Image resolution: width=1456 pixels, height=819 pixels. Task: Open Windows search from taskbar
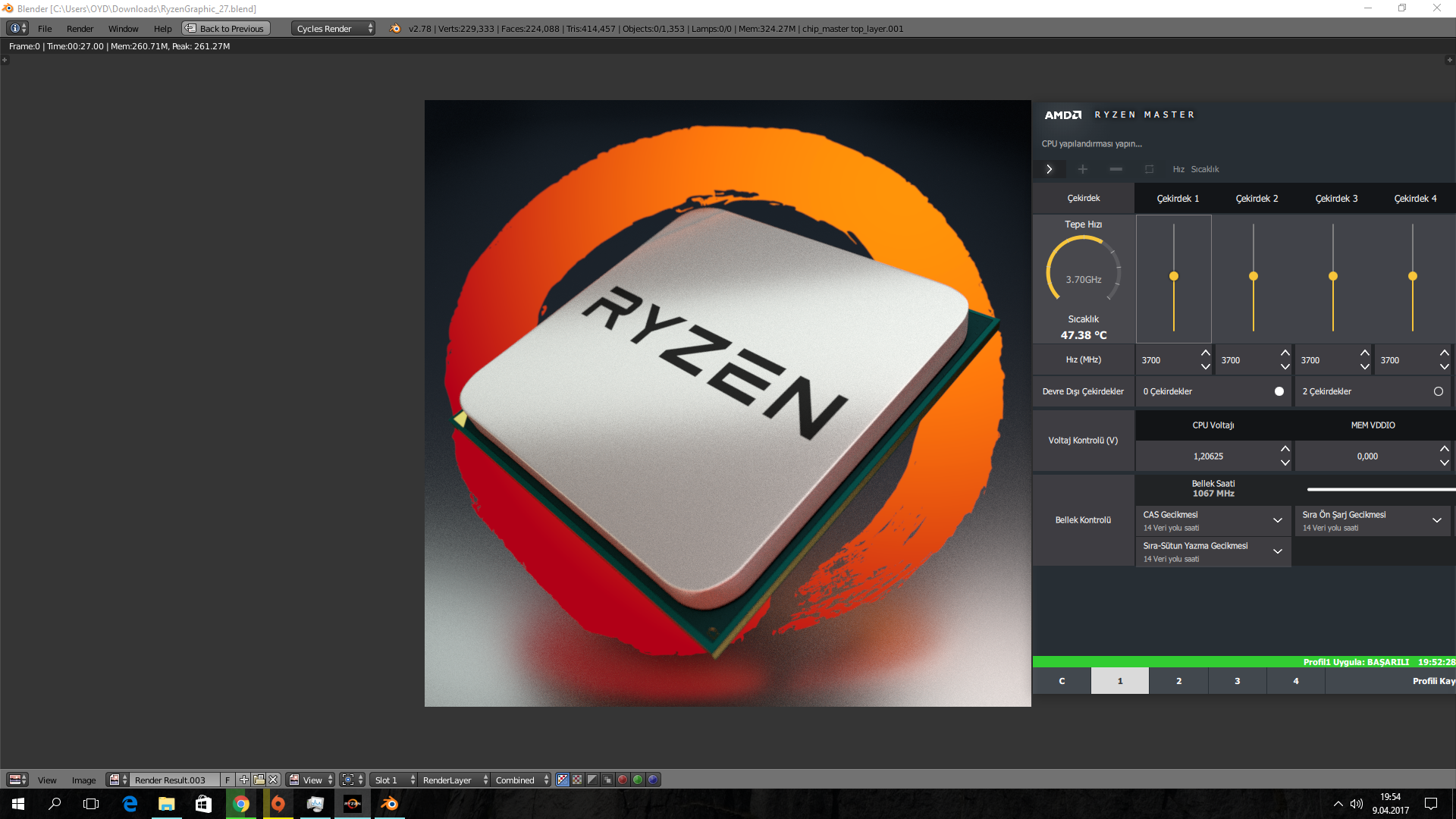(55, 804)
